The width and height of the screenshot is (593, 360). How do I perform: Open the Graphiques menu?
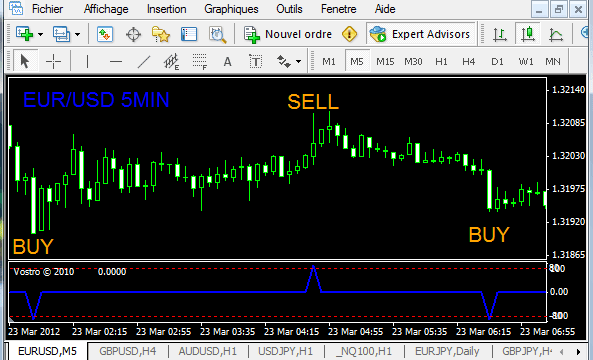pos(231,9)
